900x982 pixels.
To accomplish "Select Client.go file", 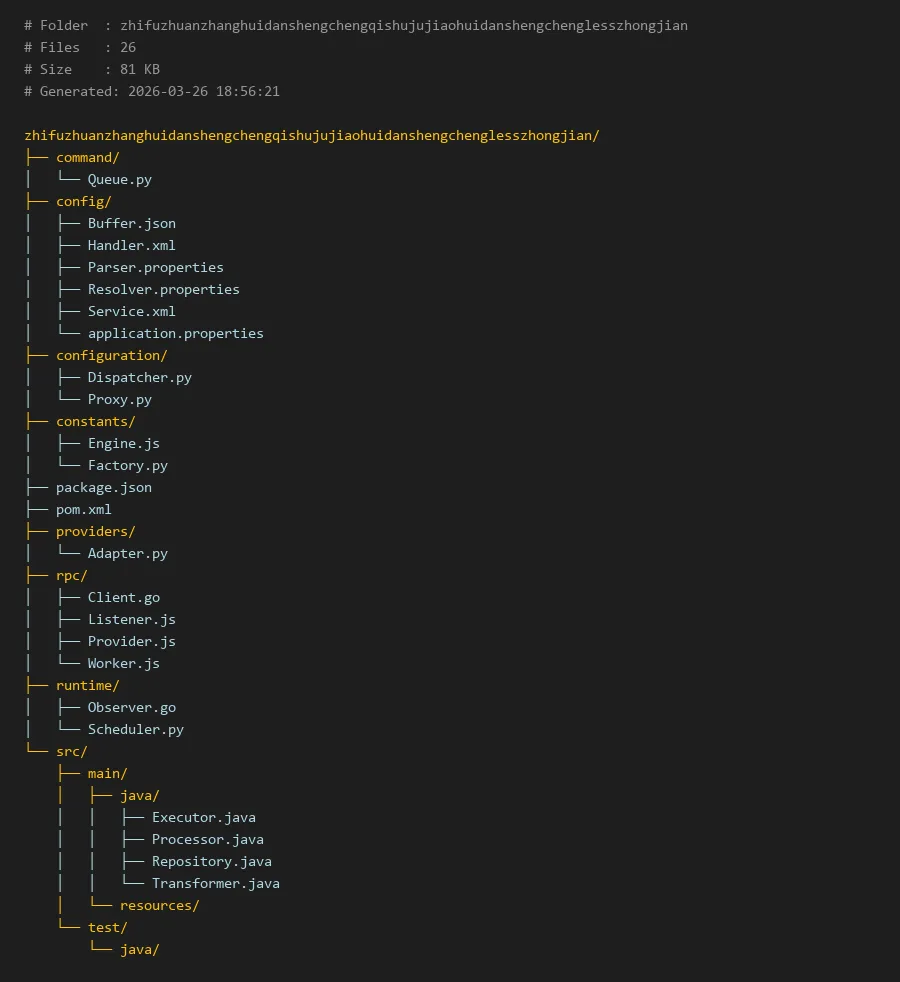I will 123,597.
